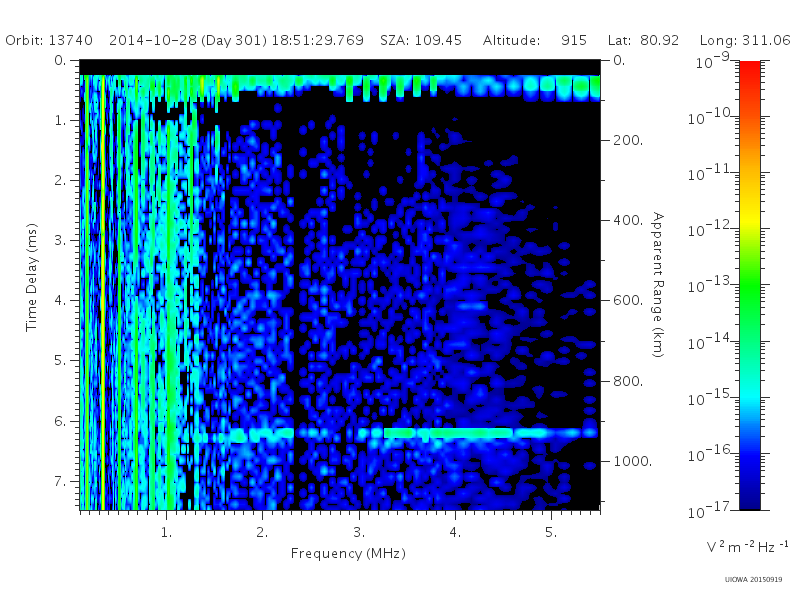The image size is (800, 600).
Task: Click the 4. frequency axis tick label
Action: 455,533
